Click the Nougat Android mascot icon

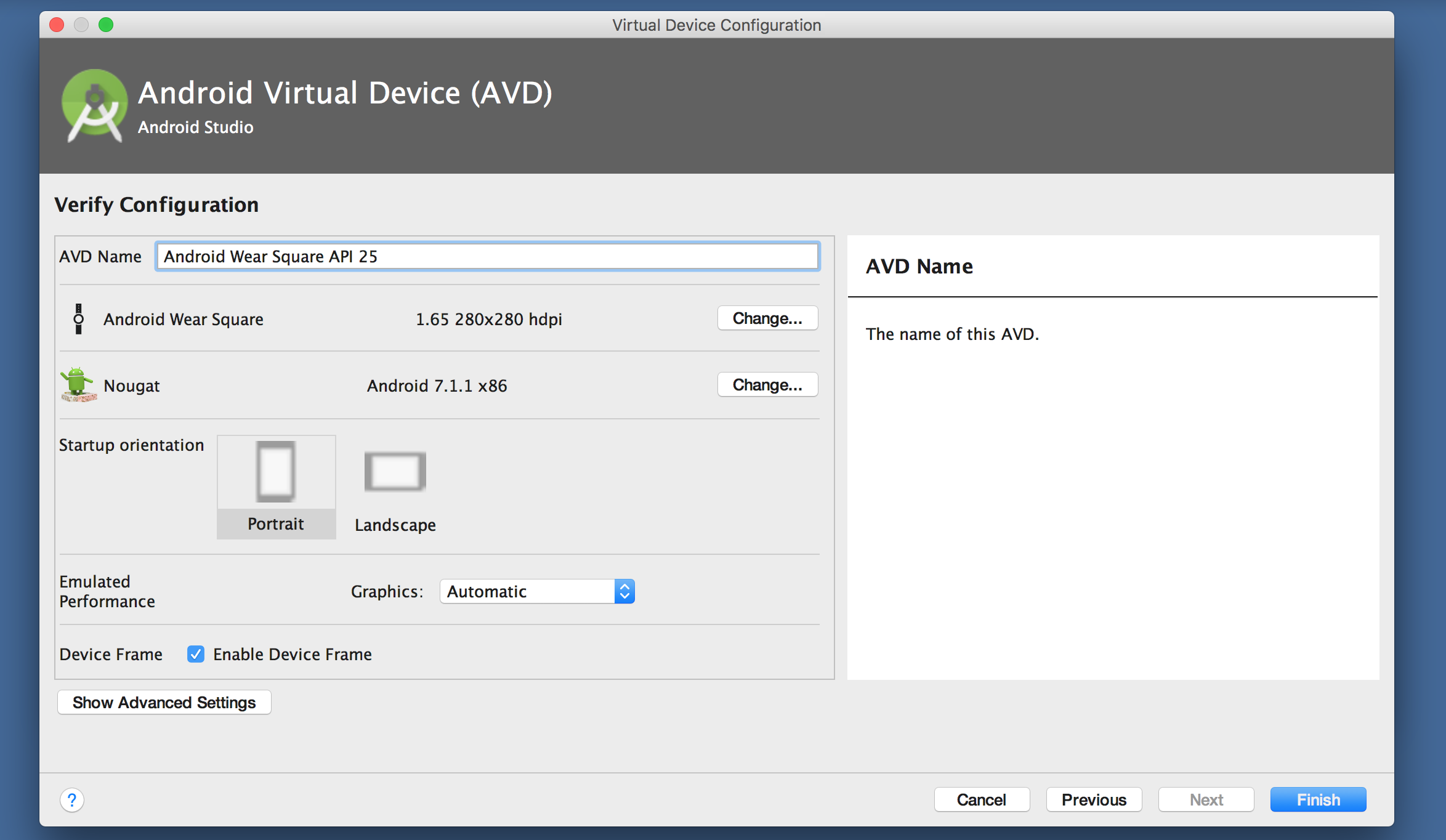pyautogui.click(x=78, y=385)
